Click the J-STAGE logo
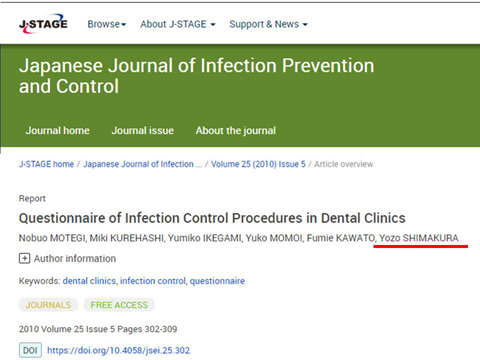 43,24
